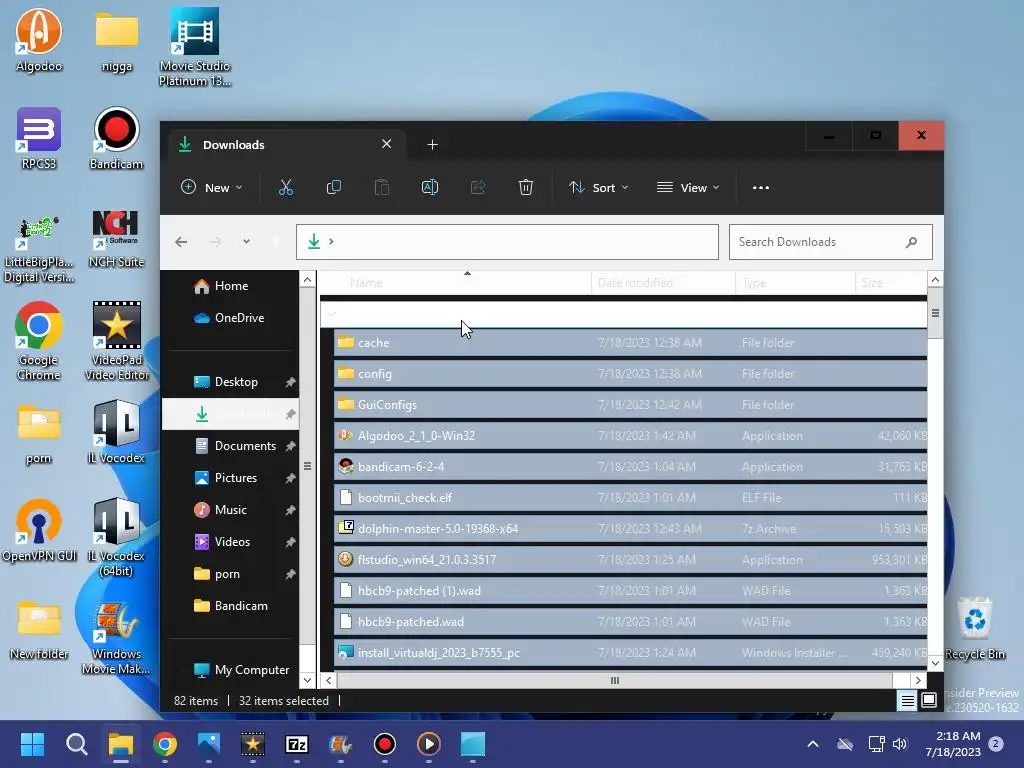Go back with the left arrow button
The image size is (1024, 768).
pos(181,242)
